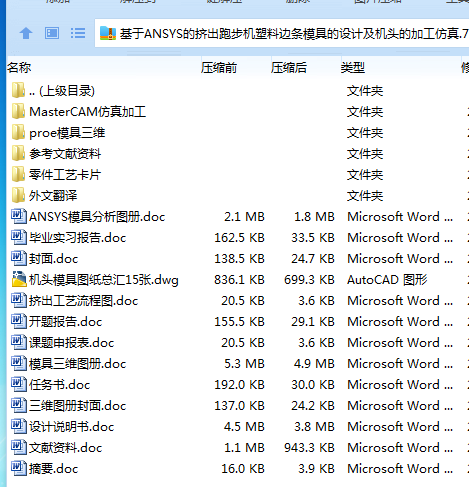Screen dimensions: 469x487
Task: Click the Word icon of 封面.doc
Action: click(19, 258)
